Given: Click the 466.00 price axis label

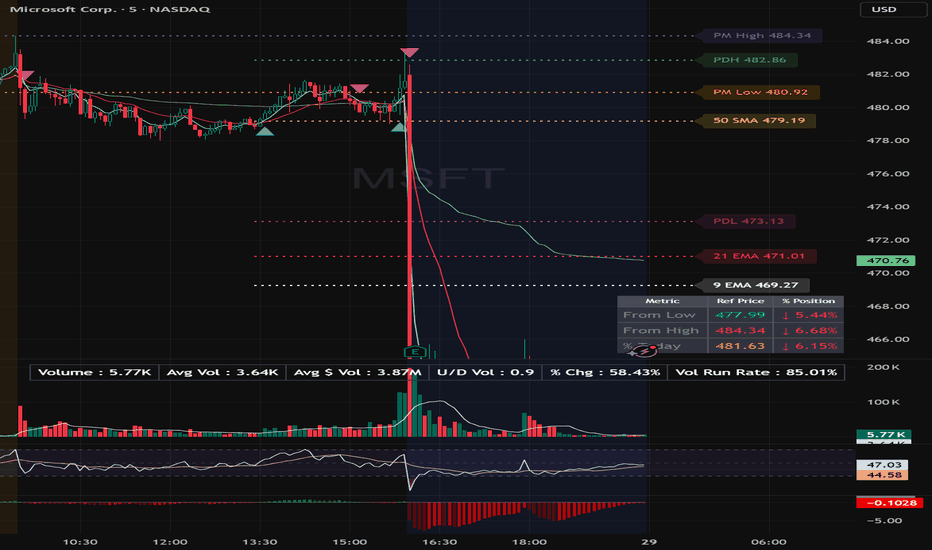Looking at the screenshot, I should [x=887, y=340].
